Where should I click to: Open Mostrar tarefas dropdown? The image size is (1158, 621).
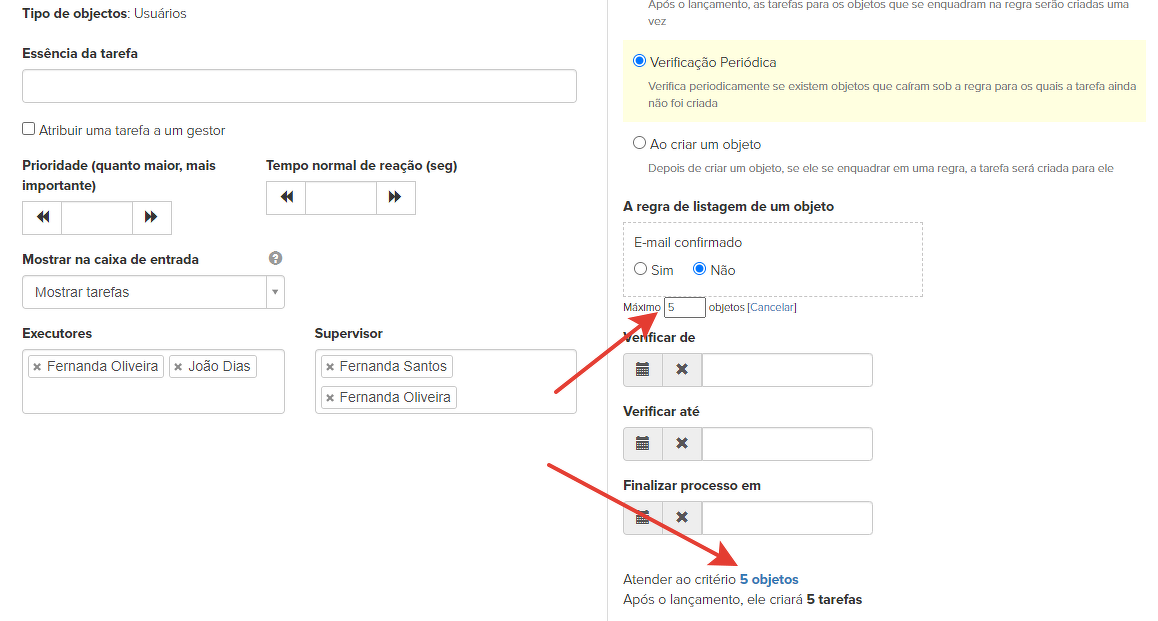[x=153, y=293]
